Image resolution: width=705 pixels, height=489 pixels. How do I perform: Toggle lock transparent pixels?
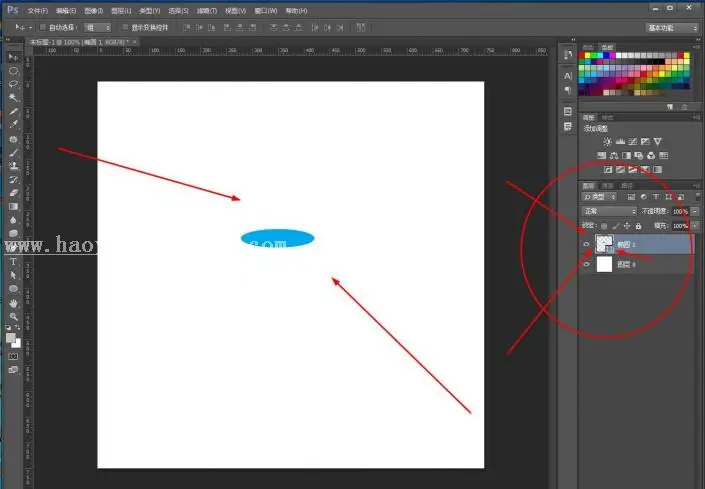click(x=604, y=226)
